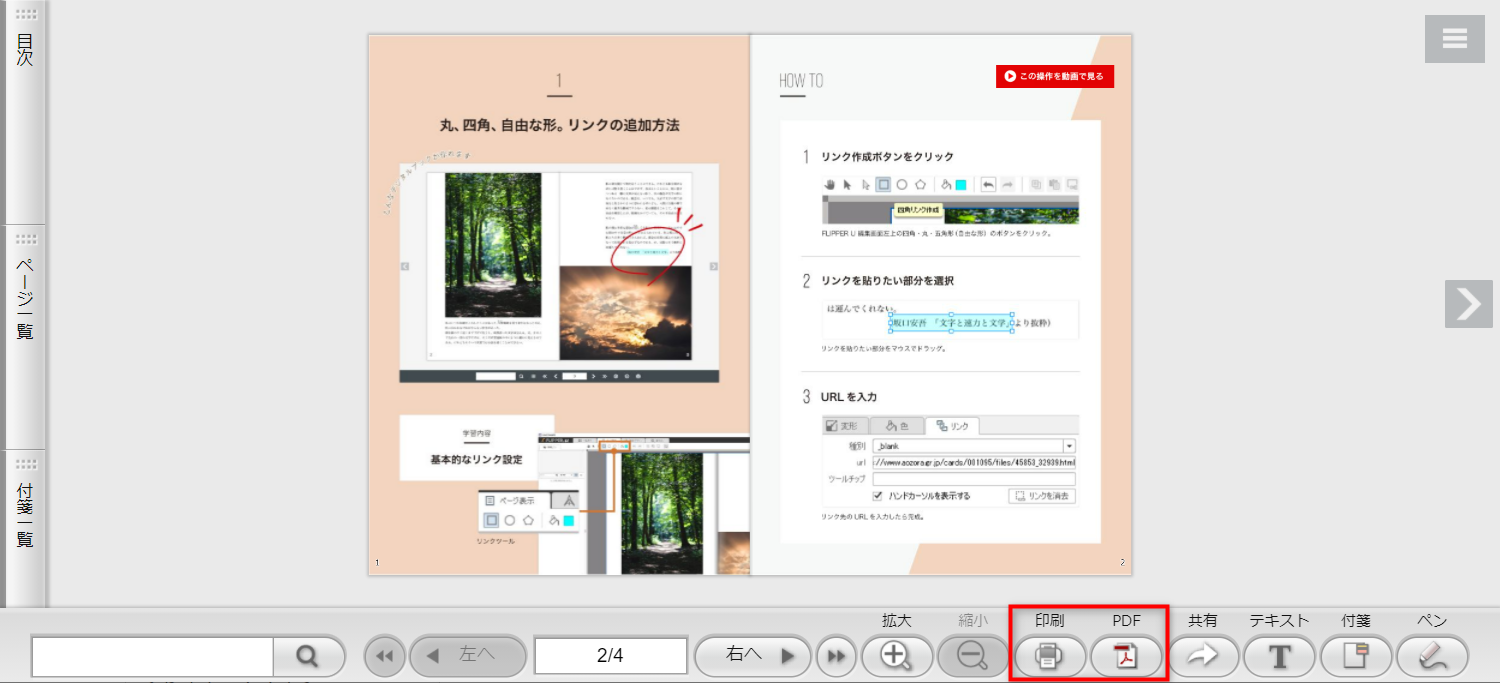Click the red この操作を動画で見る button

coord(1054,76)
